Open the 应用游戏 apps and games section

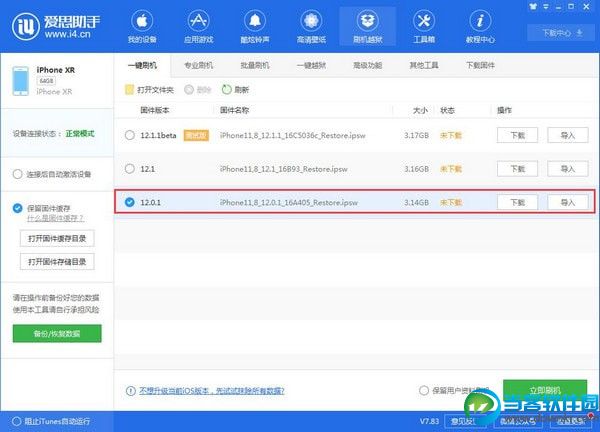[x=198, y=27]
